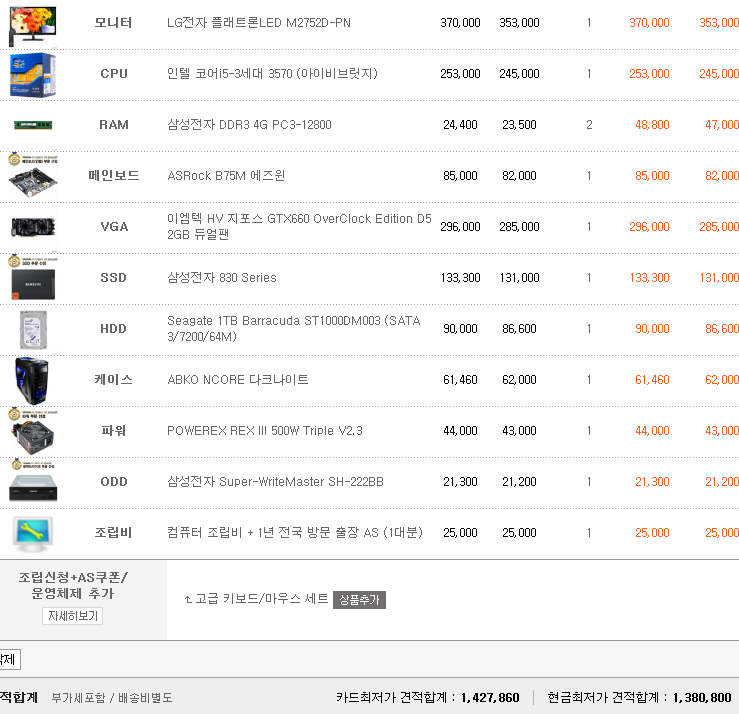Open the 이엠텍 HV 지포스 GTX660 link
Viewport: 739px width, 714px height.
coord(299,227)
